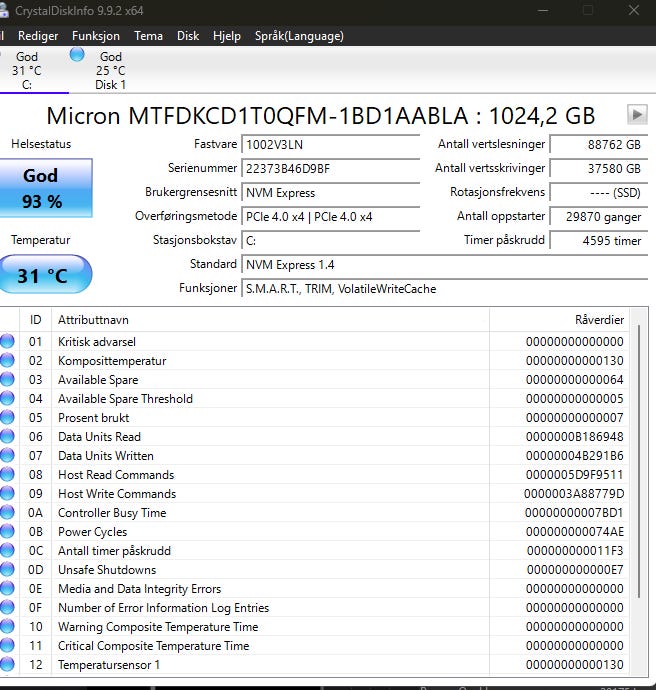The height and width of the screenshot is (690, 656).
Task: Click the Standard field NVM Express 1.4
Action: pyautogui.click(x=444, y=264)
